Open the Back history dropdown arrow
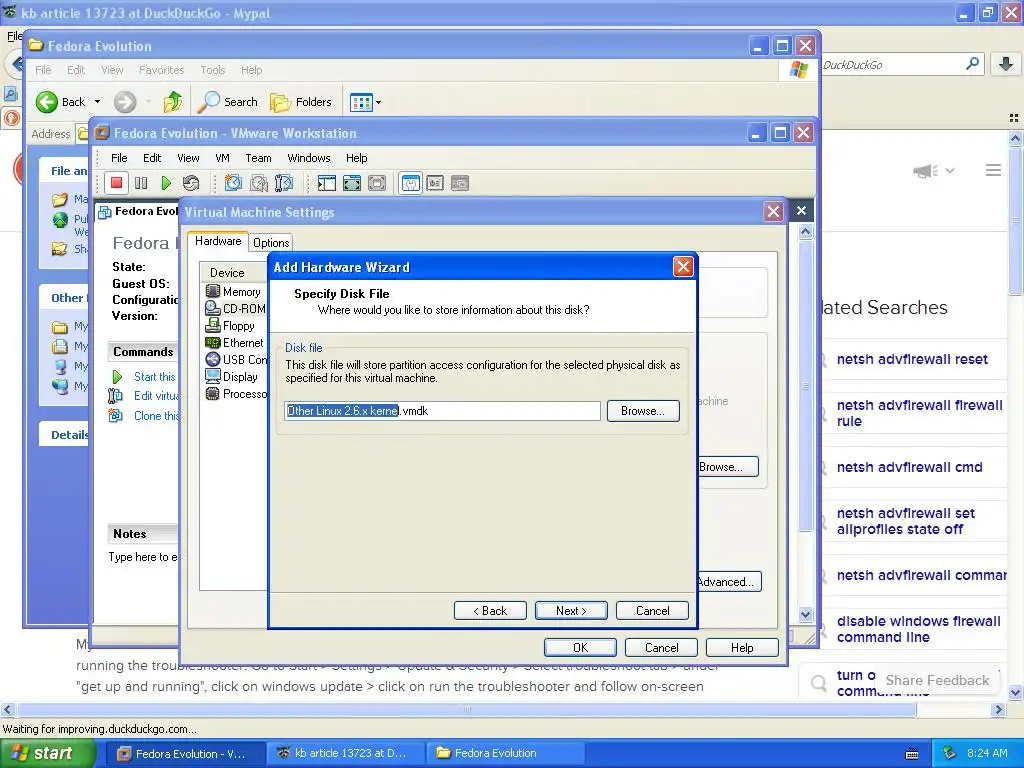The image size is (1024, 768). pos(97,102)
